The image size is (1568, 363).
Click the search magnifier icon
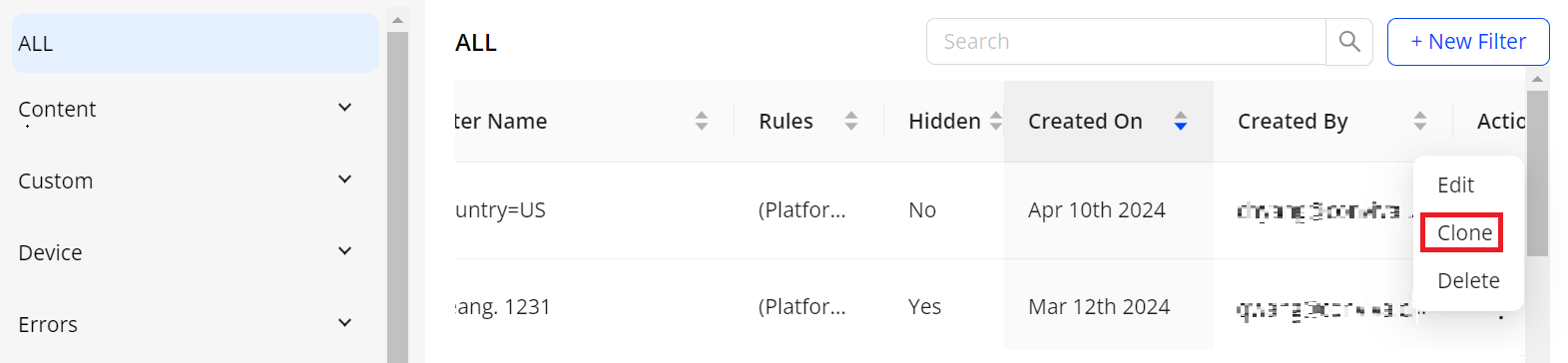click(1349, 42)
